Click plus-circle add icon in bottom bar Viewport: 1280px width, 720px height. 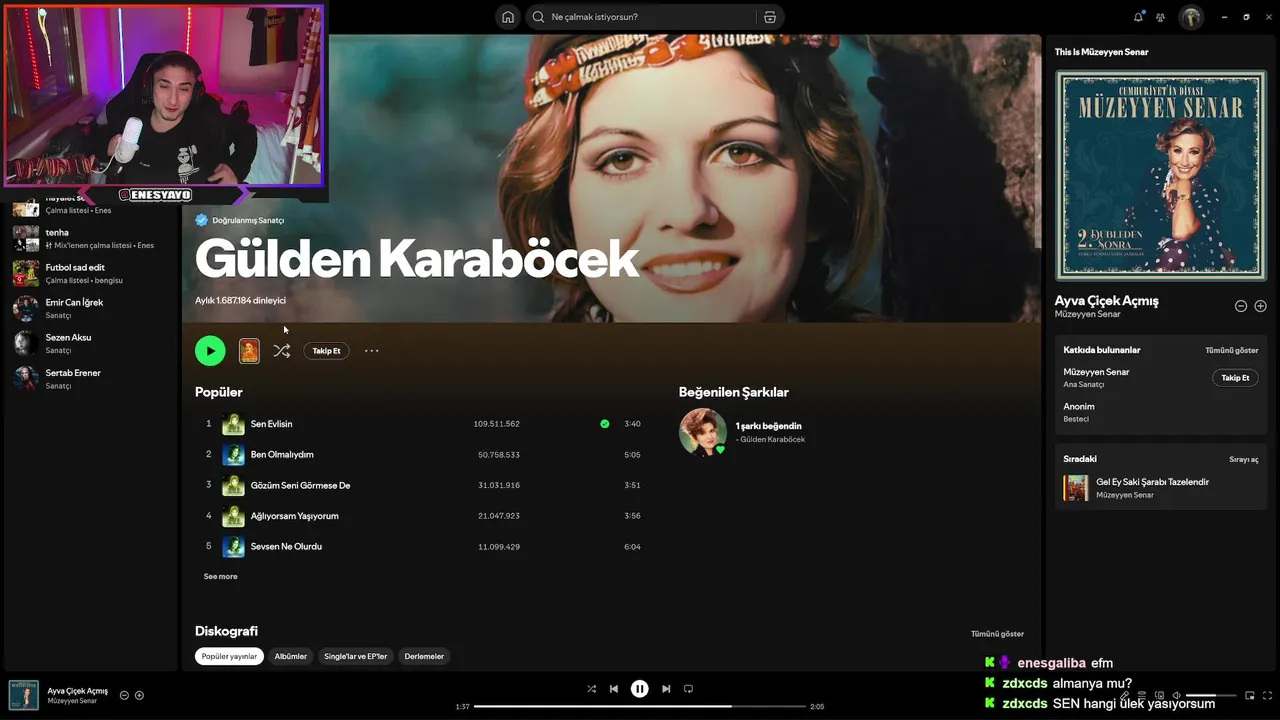(x=140, y=695)
